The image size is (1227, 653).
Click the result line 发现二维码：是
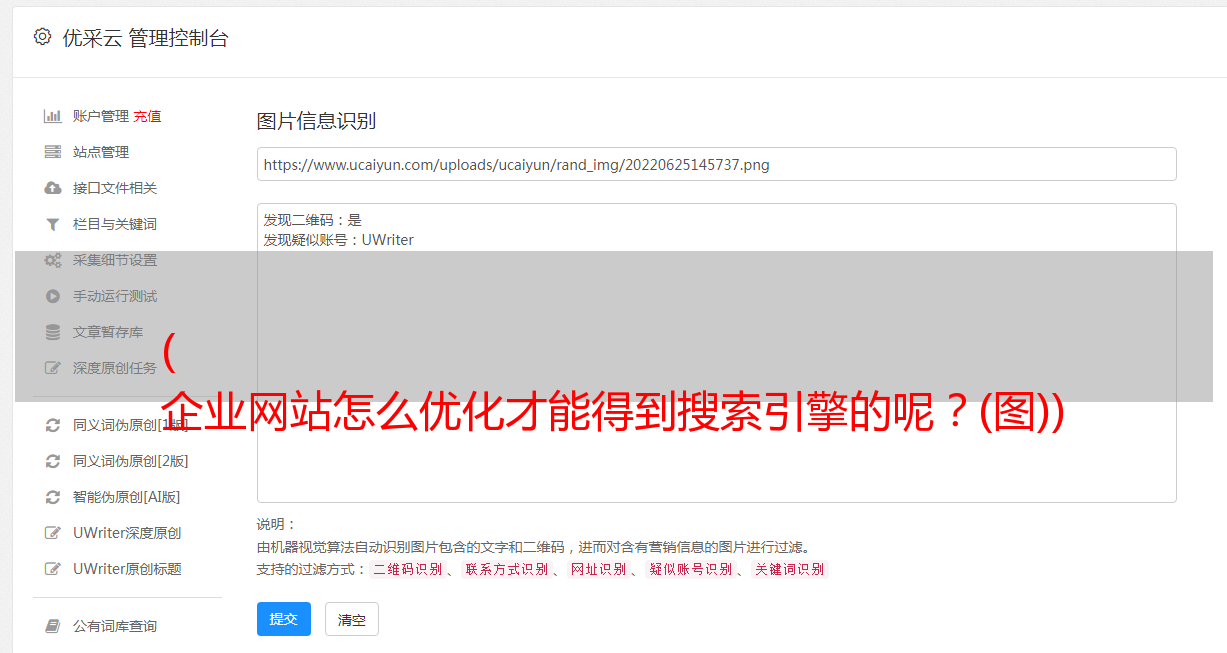[x=313, y=220]
